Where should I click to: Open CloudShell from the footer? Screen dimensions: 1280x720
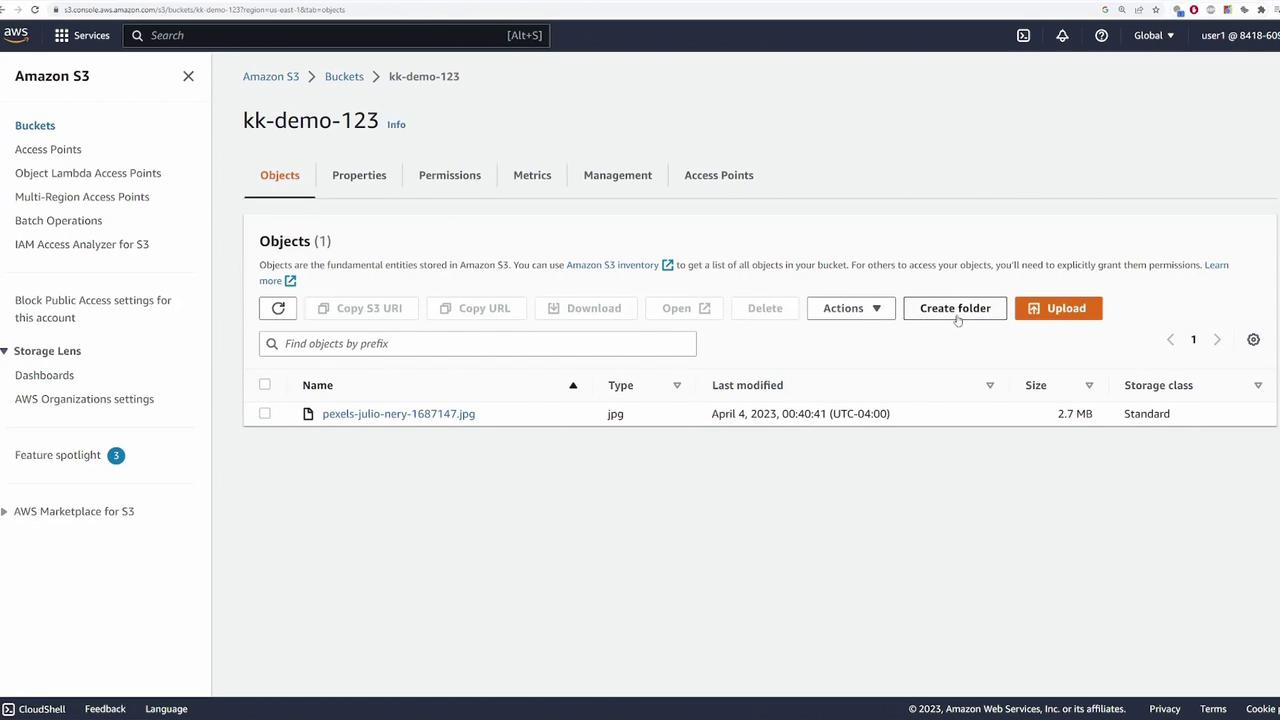pos(34,709)
